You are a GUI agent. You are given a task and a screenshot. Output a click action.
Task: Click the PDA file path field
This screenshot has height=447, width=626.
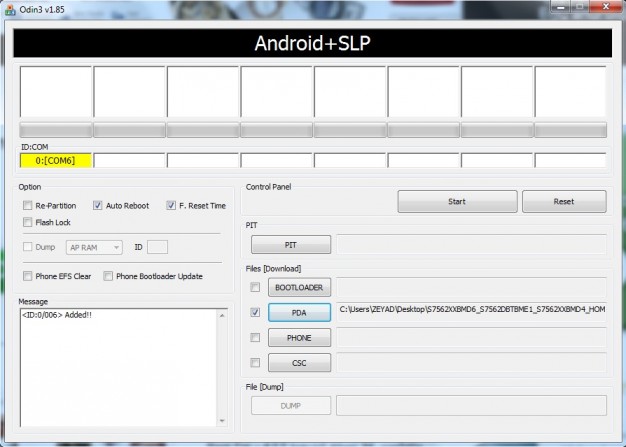coord(471,310)
